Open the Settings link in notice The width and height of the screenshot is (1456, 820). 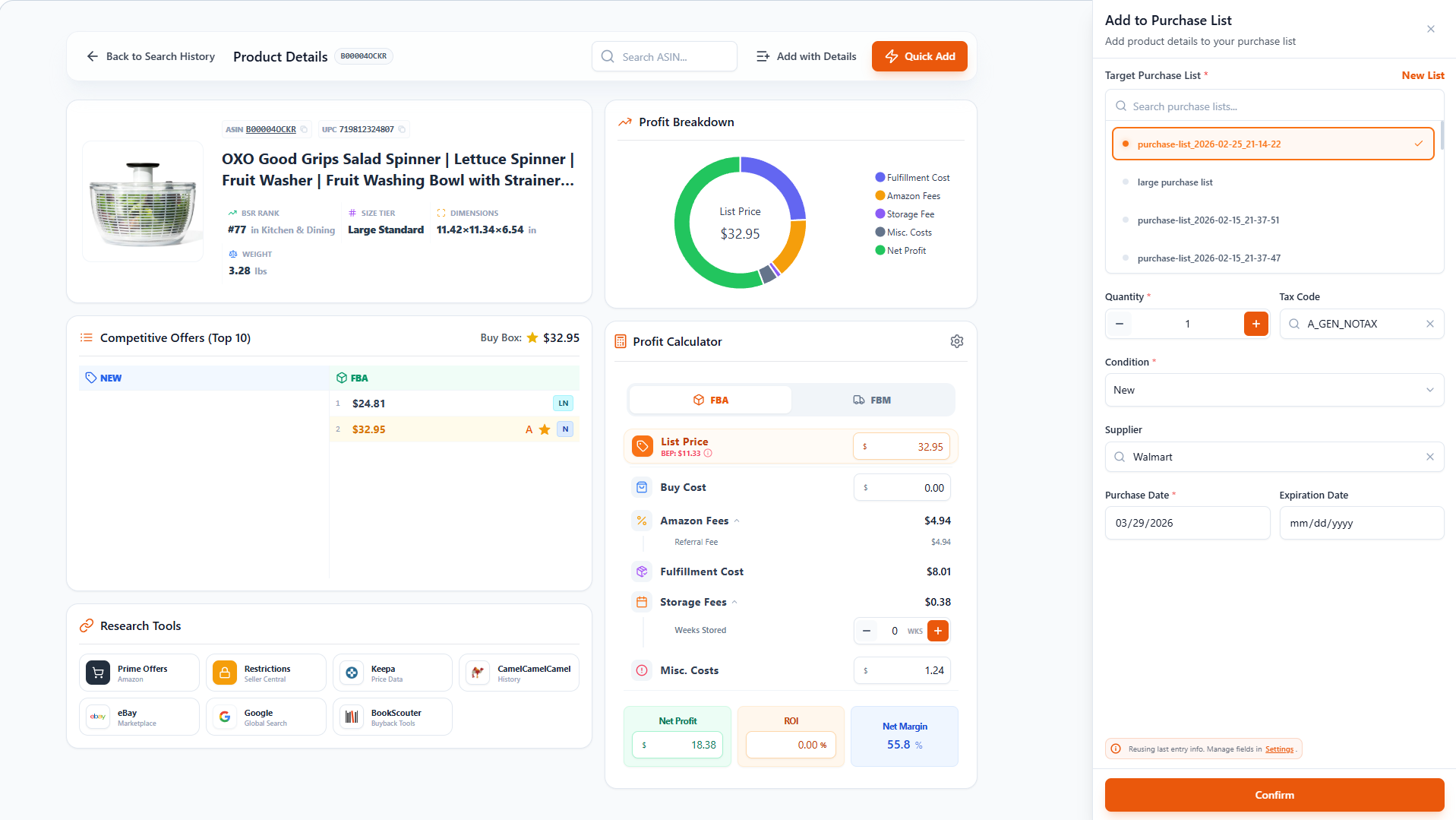(1279, 749)
